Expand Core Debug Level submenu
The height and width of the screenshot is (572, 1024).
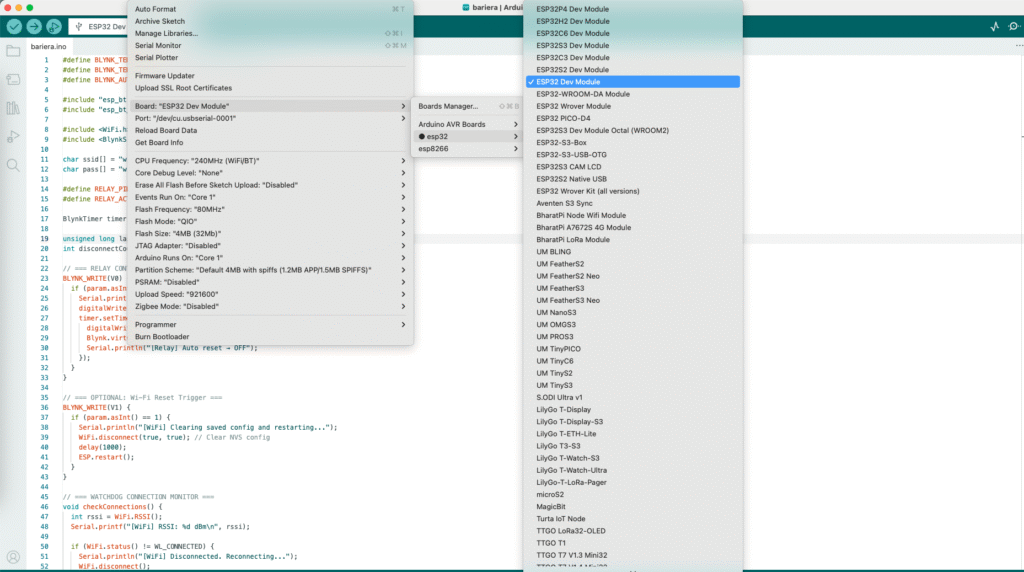(270, 173)
